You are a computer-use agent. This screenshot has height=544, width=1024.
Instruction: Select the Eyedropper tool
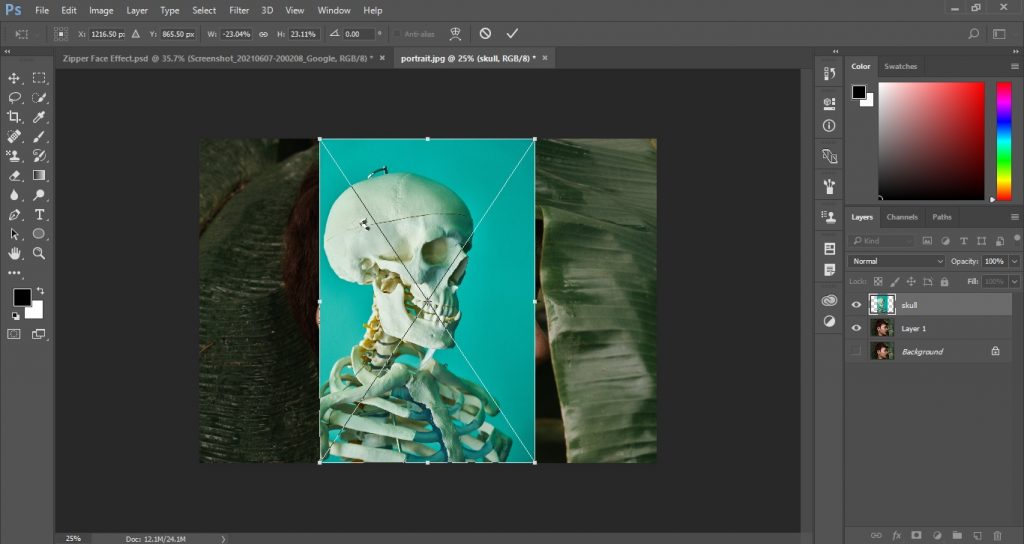click(39, 117)
